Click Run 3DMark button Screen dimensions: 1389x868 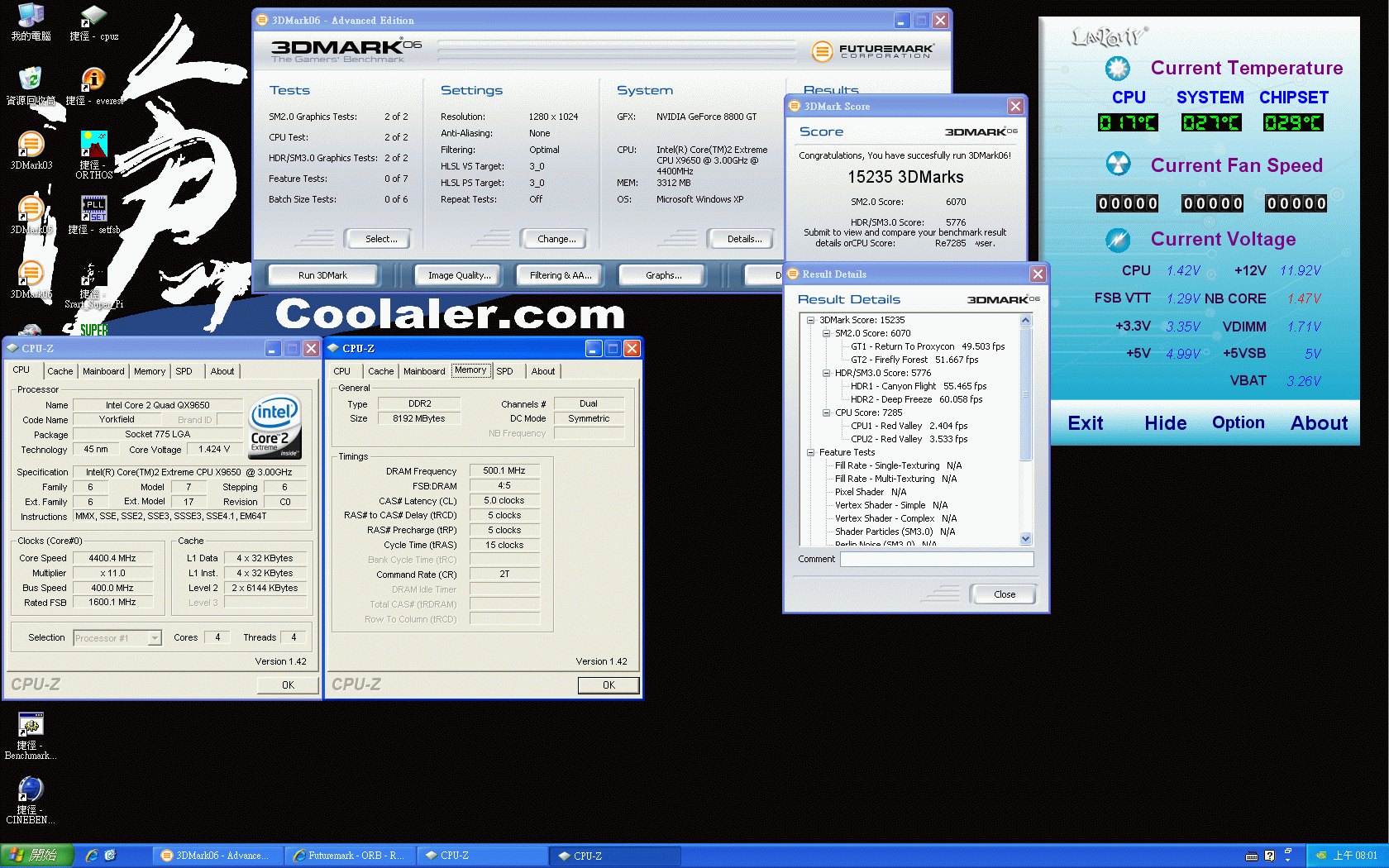point(322,275)
